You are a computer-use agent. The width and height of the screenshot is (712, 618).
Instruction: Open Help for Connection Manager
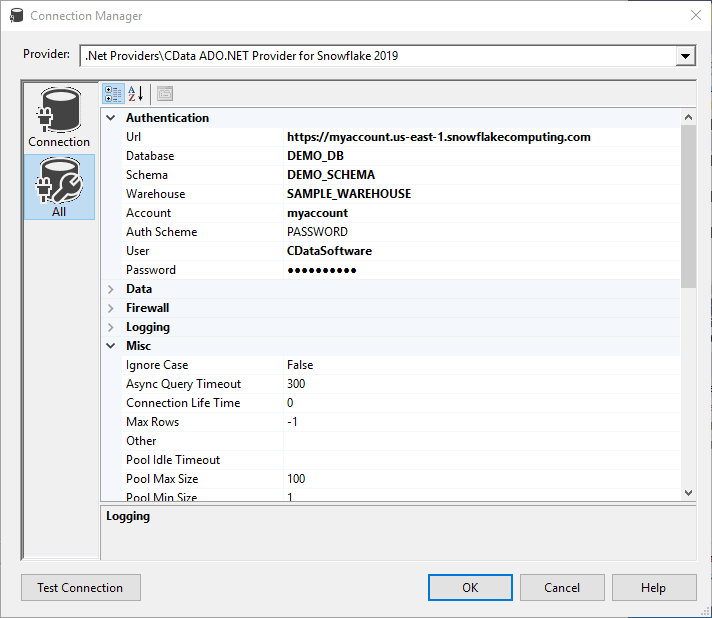(654, 588)
